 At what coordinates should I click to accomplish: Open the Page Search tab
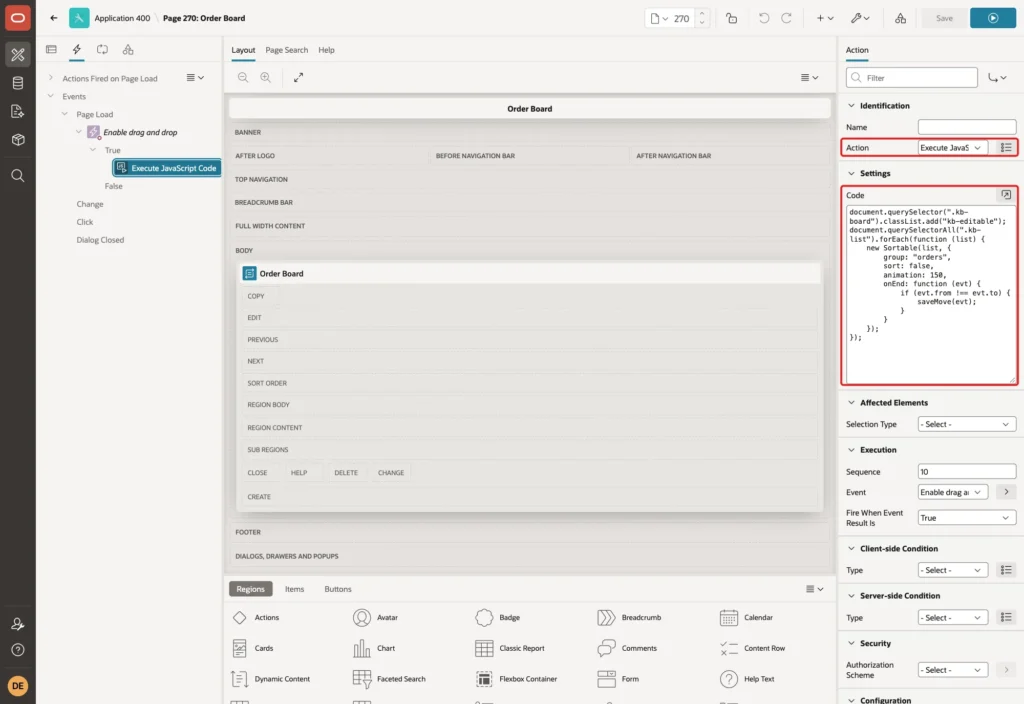point(286,50)
